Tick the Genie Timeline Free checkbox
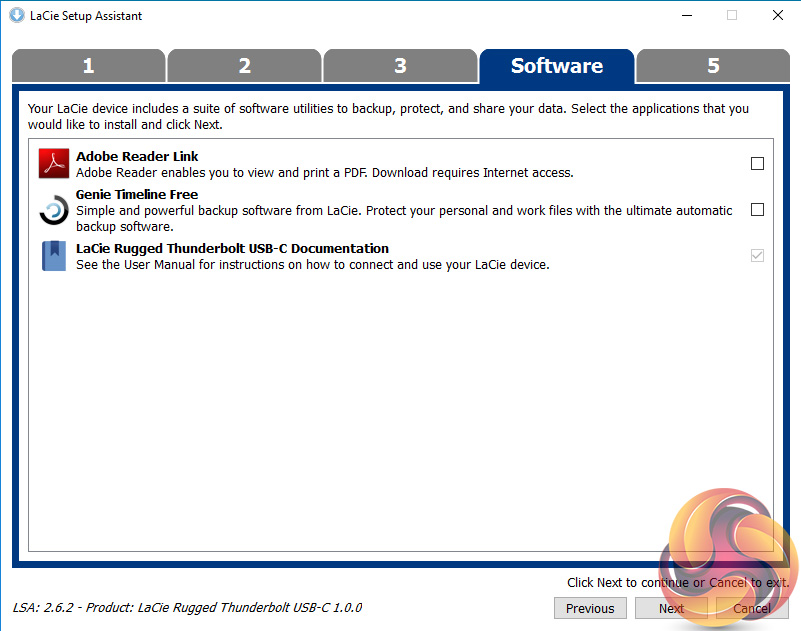The width and height of the screenshot is (801, 631). (757, 209)
